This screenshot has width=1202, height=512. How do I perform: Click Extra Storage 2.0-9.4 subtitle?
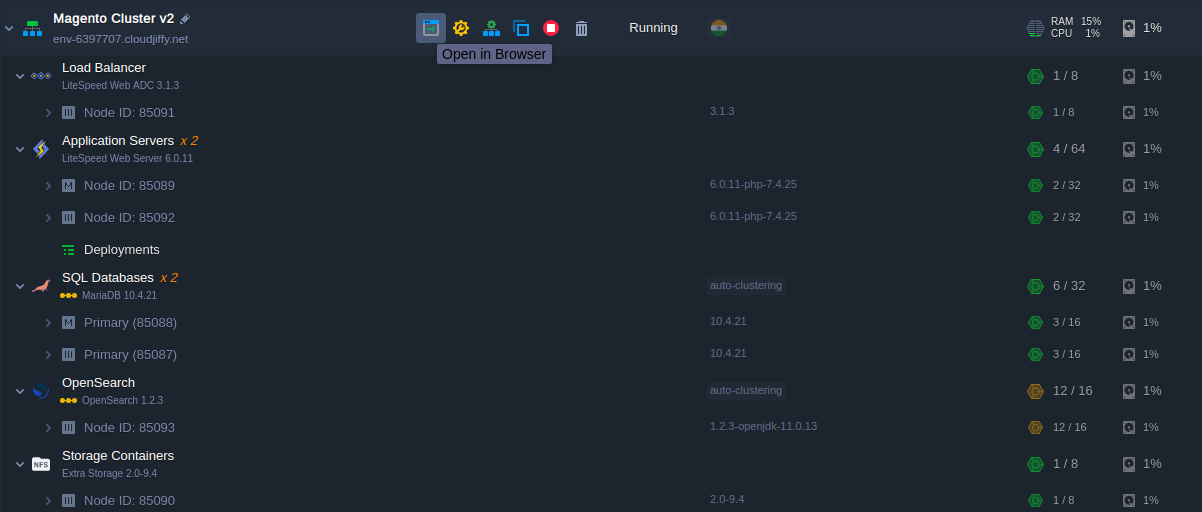(x=109, y=474)
